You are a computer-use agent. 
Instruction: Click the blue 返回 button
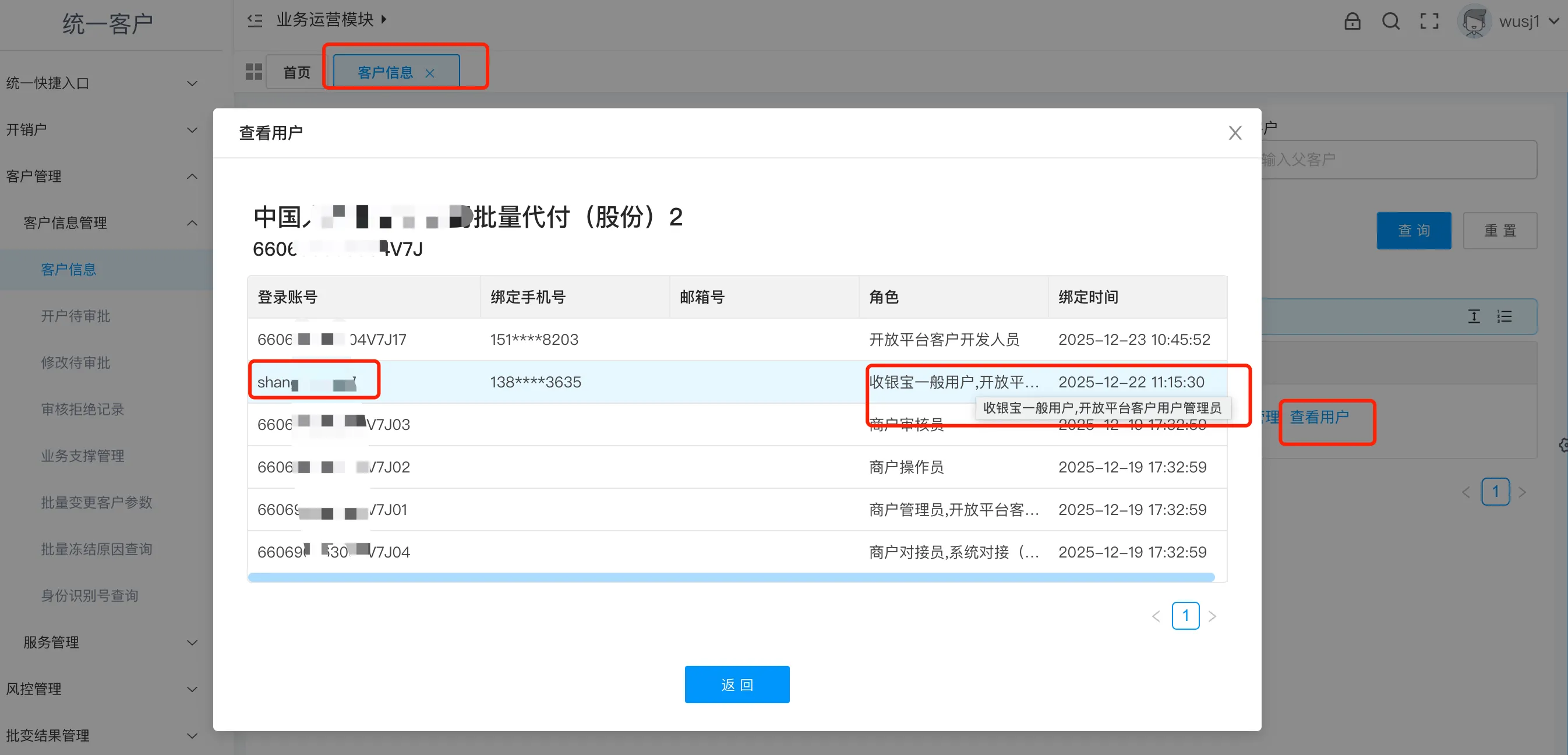736,685
